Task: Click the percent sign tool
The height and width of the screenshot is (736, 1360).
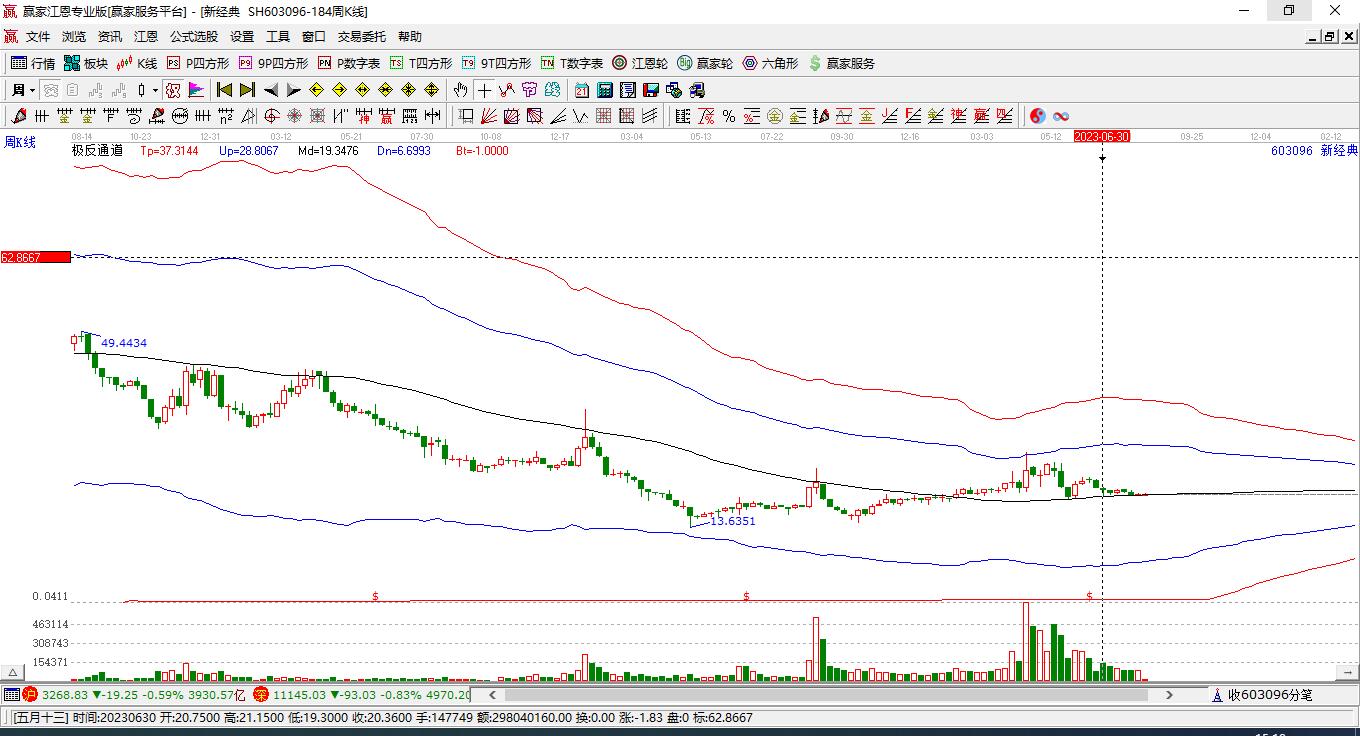Action: click(x=729, y=116)
